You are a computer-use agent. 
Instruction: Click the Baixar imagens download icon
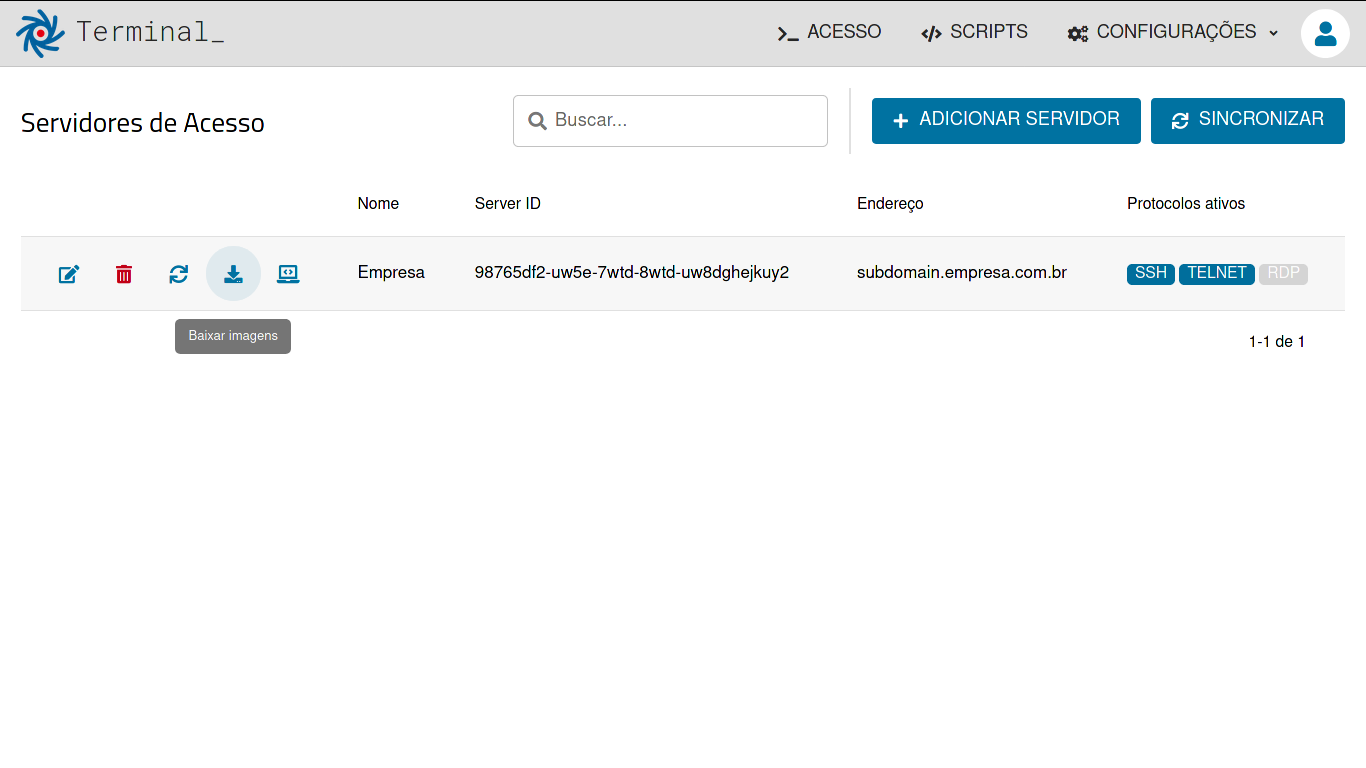point(233,274)
